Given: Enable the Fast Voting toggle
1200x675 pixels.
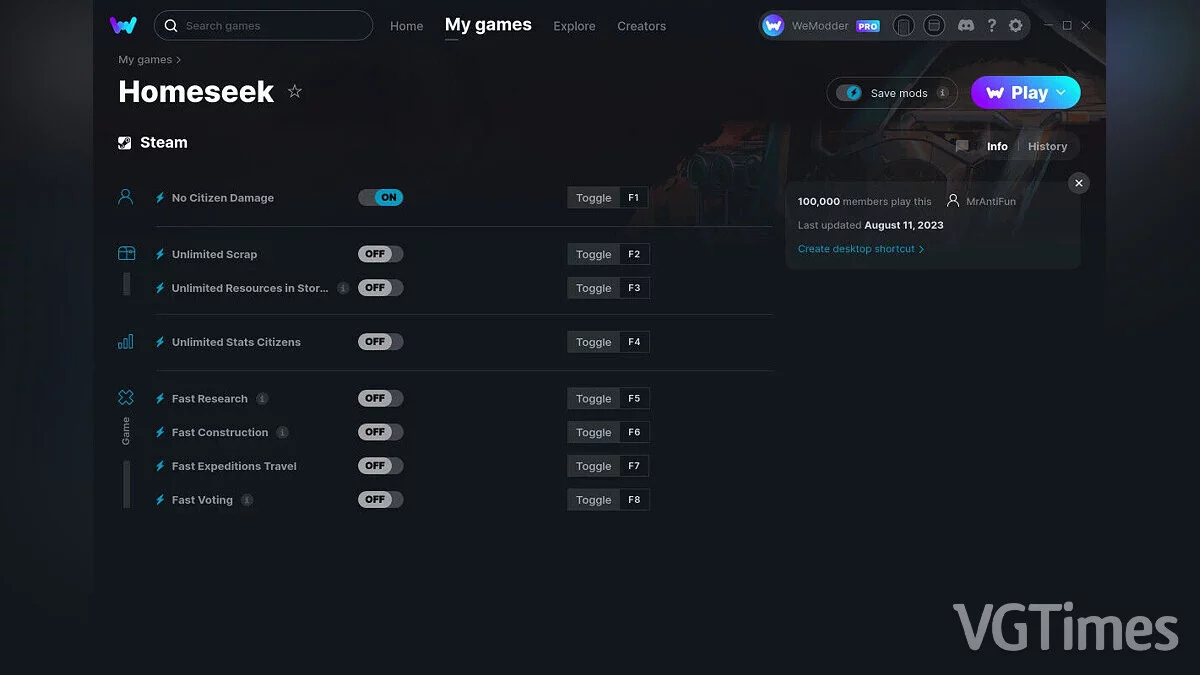Looking at the screenshot, I should [x=381, y=500].
